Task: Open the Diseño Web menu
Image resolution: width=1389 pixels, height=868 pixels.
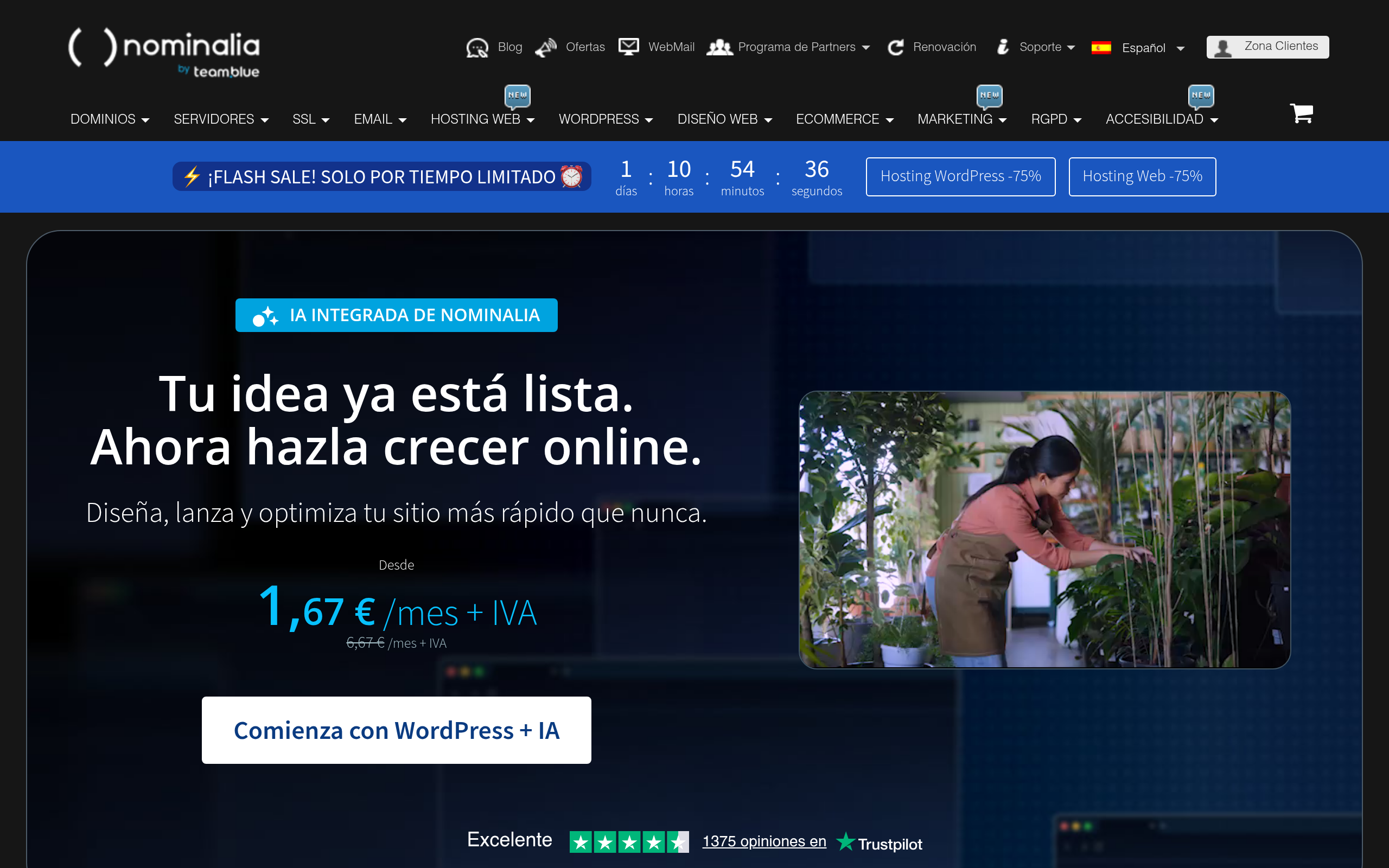Action: point(725,119)
